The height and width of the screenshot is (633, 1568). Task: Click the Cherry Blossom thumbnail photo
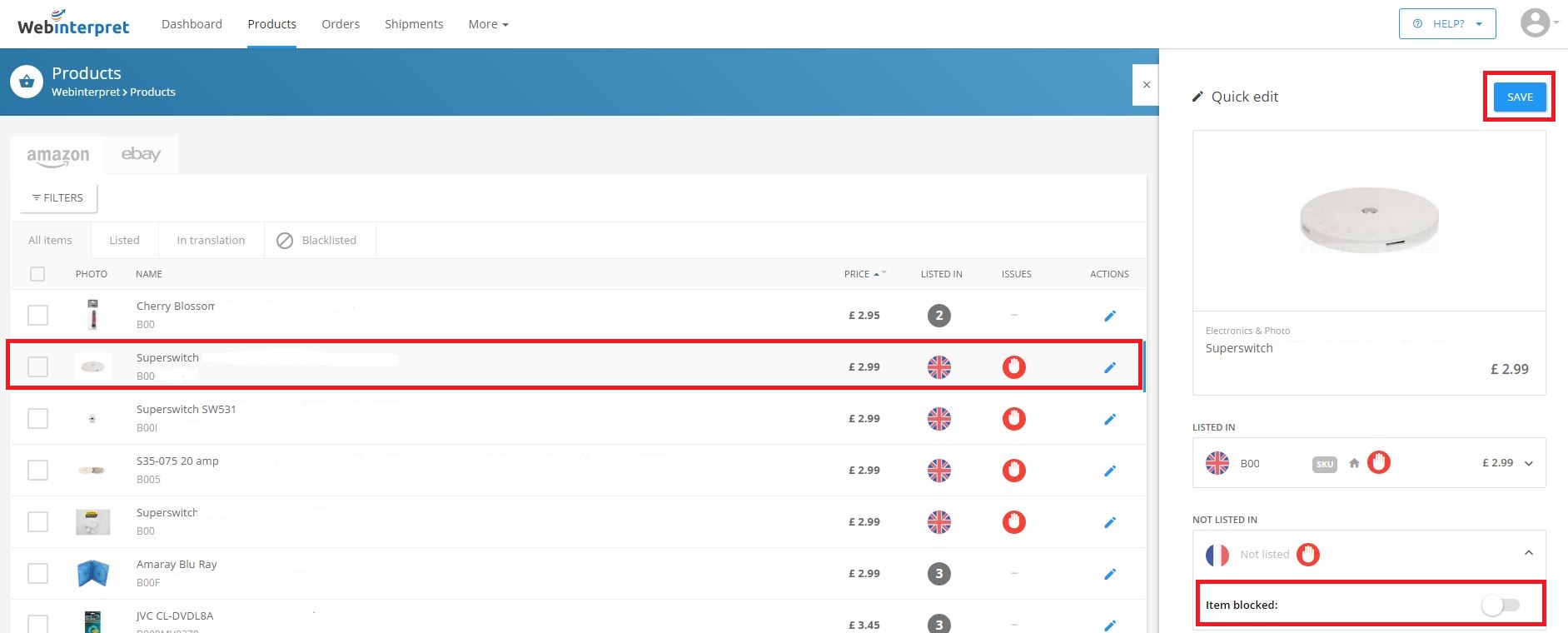click(x=92, y=315)
